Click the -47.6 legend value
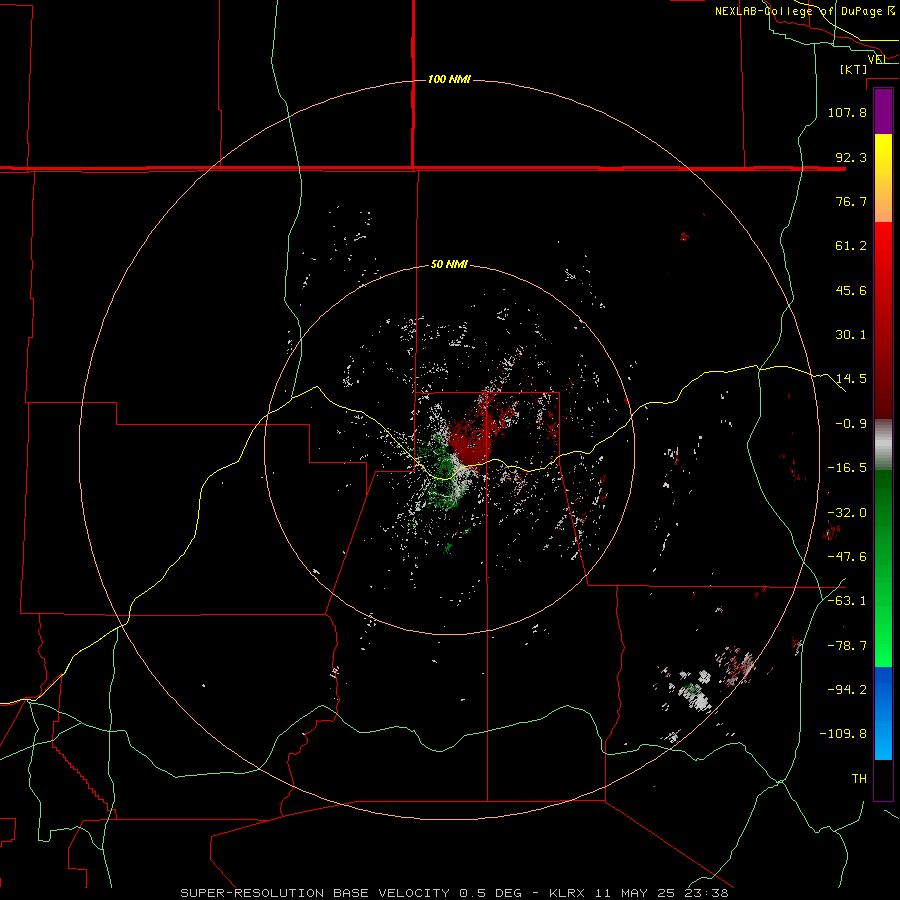 pos(847,557)
